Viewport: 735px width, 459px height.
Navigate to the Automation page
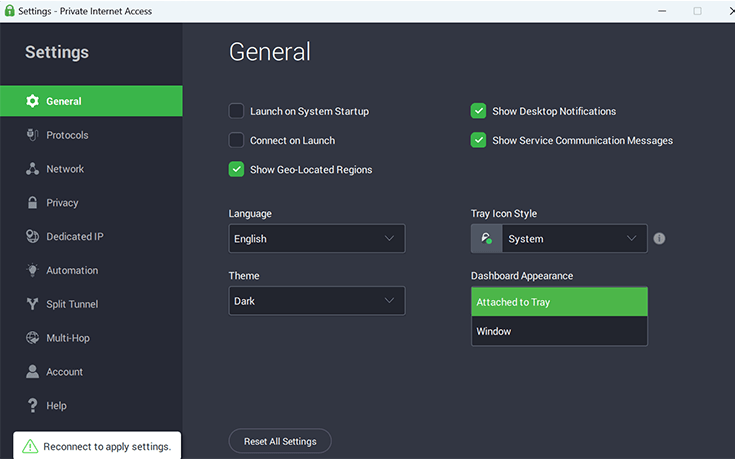click(x=91, y=270)
